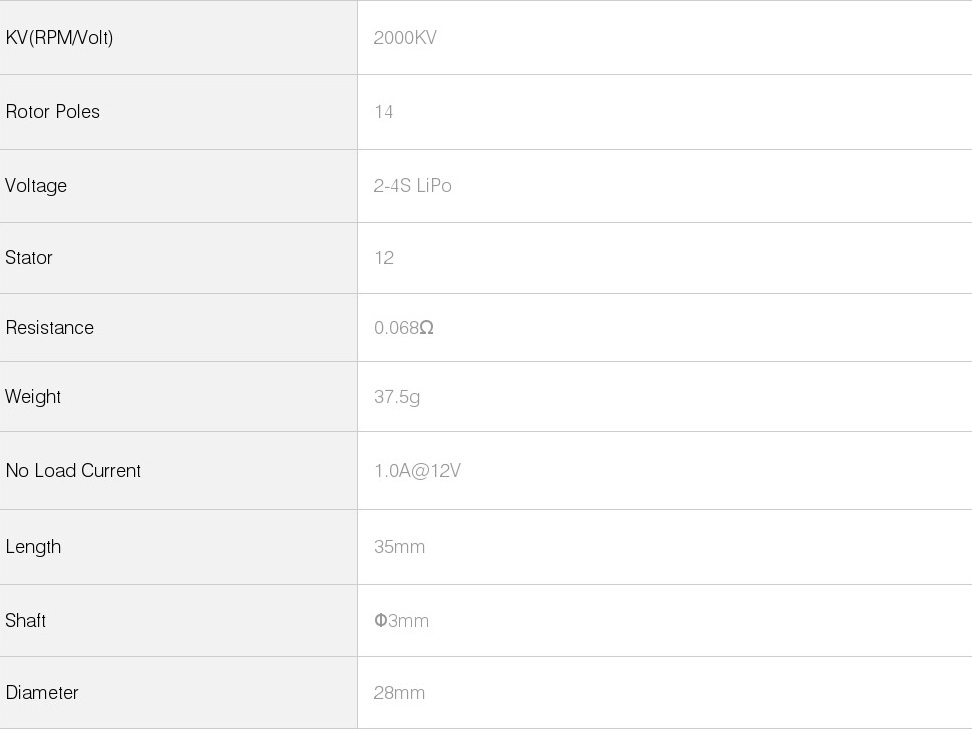Click the Diameter row label

point(42,693)
